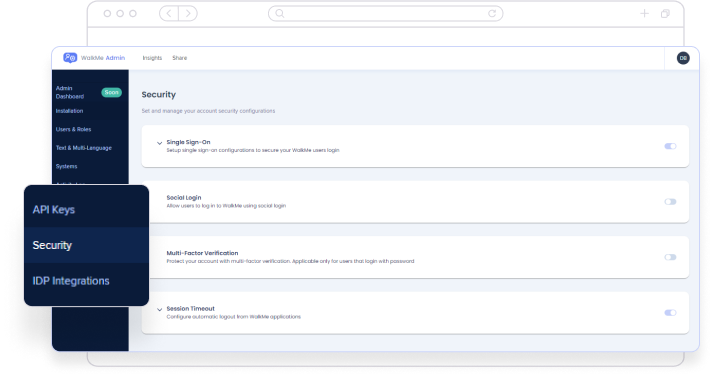The height and width of the screenshot is (377, 712).
Task: Click the browser forward arrow
Action: [x=188, y=14]
